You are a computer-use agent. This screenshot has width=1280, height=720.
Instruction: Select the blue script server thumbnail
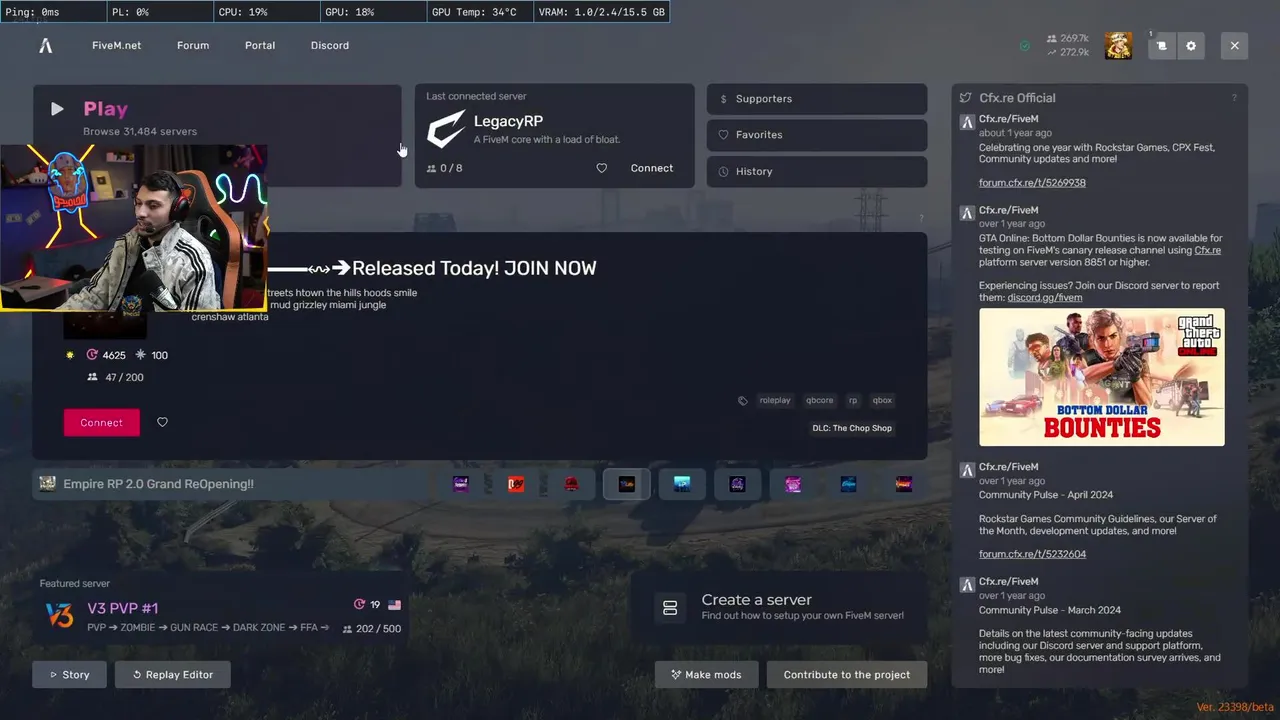point(848,484)
